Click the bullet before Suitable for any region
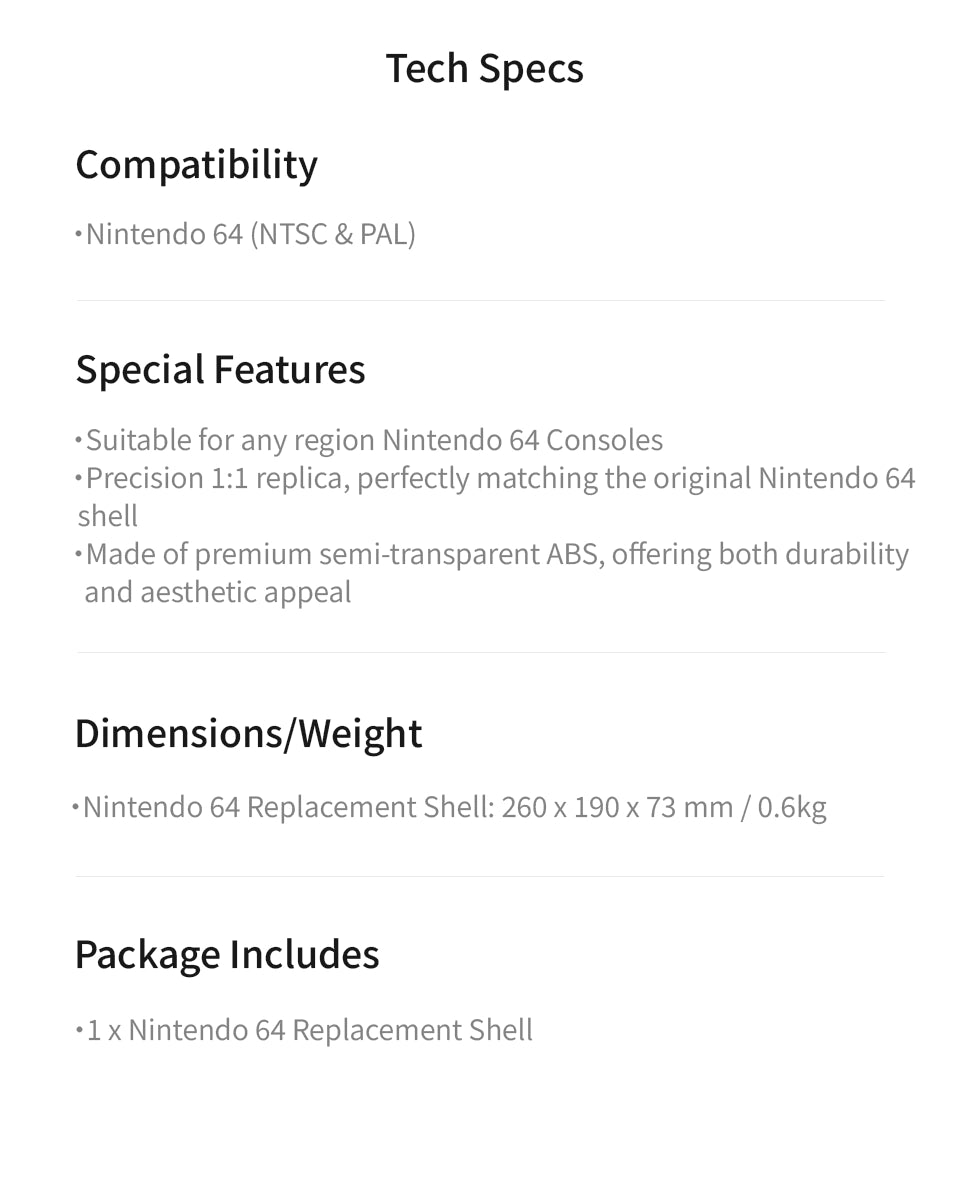Viewport: 960px width, 1200px height. click(78, 440)
